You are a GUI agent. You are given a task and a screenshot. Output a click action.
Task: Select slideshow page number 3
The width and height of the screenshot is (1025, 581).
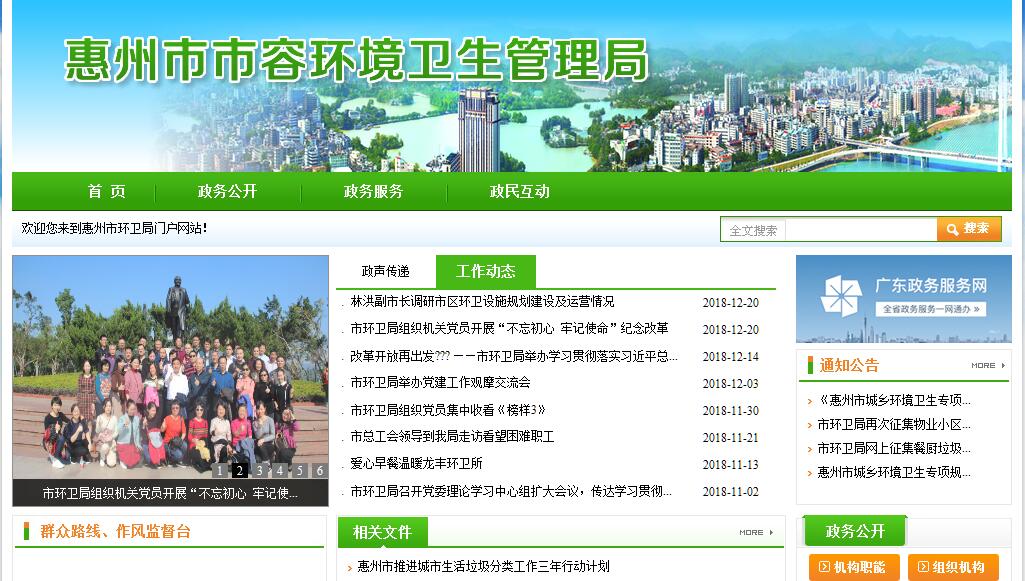click(x=260, y=470)
